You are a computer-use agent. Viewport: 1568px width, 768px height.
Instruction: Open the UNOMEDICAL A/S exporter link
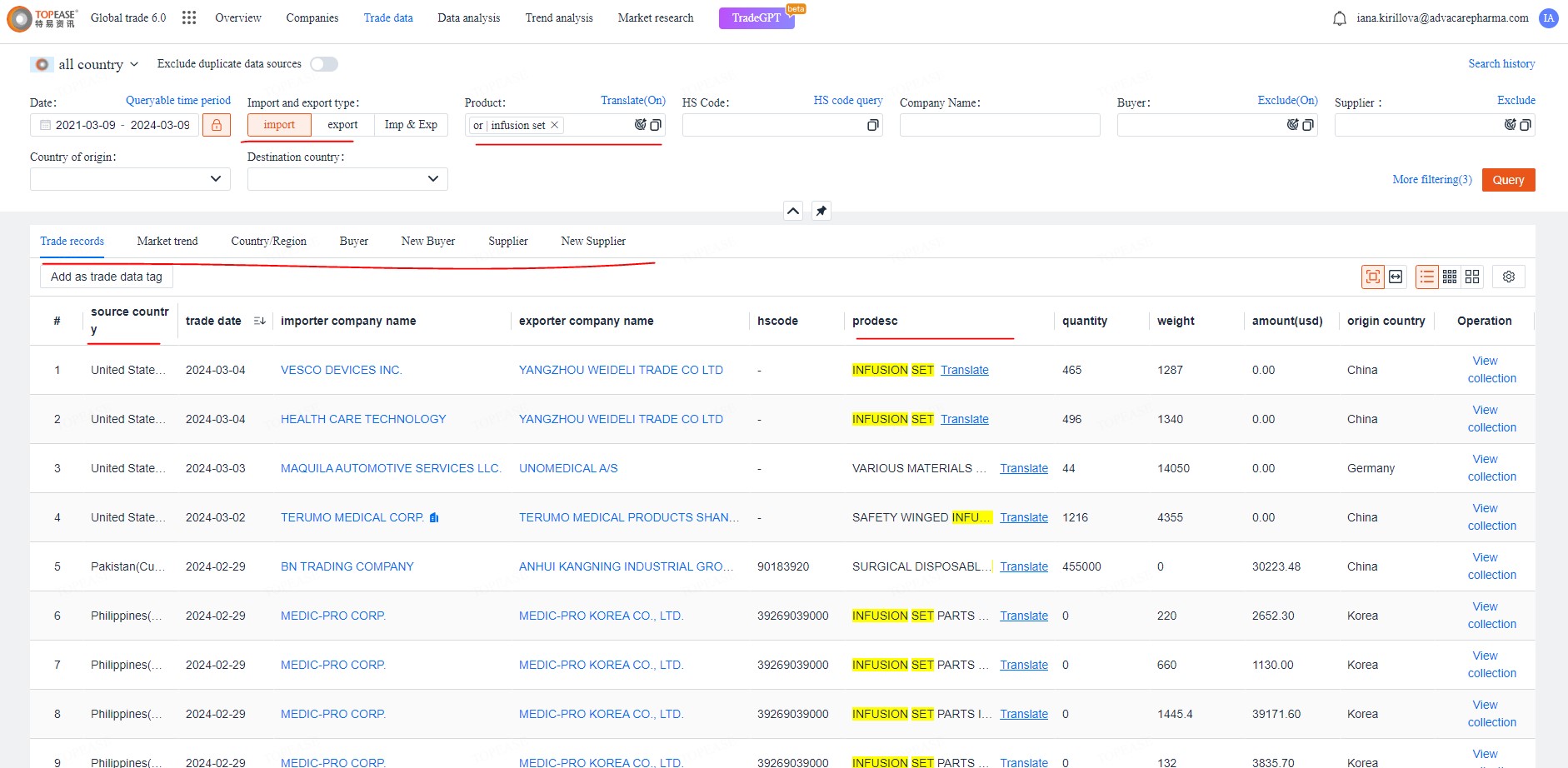(568, 468)
